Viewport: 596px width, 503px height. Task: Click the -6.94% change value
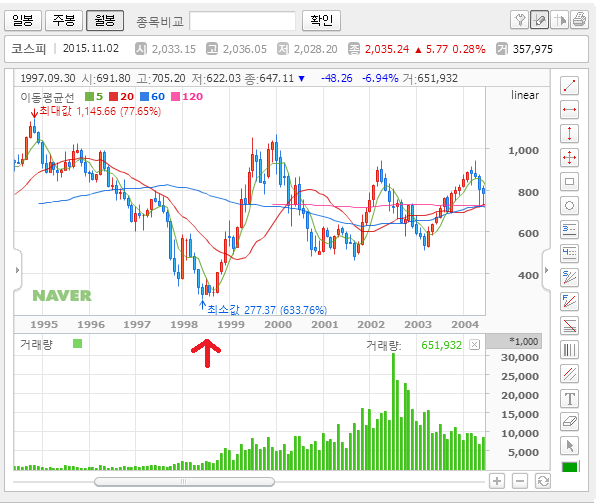pos(380,78)
